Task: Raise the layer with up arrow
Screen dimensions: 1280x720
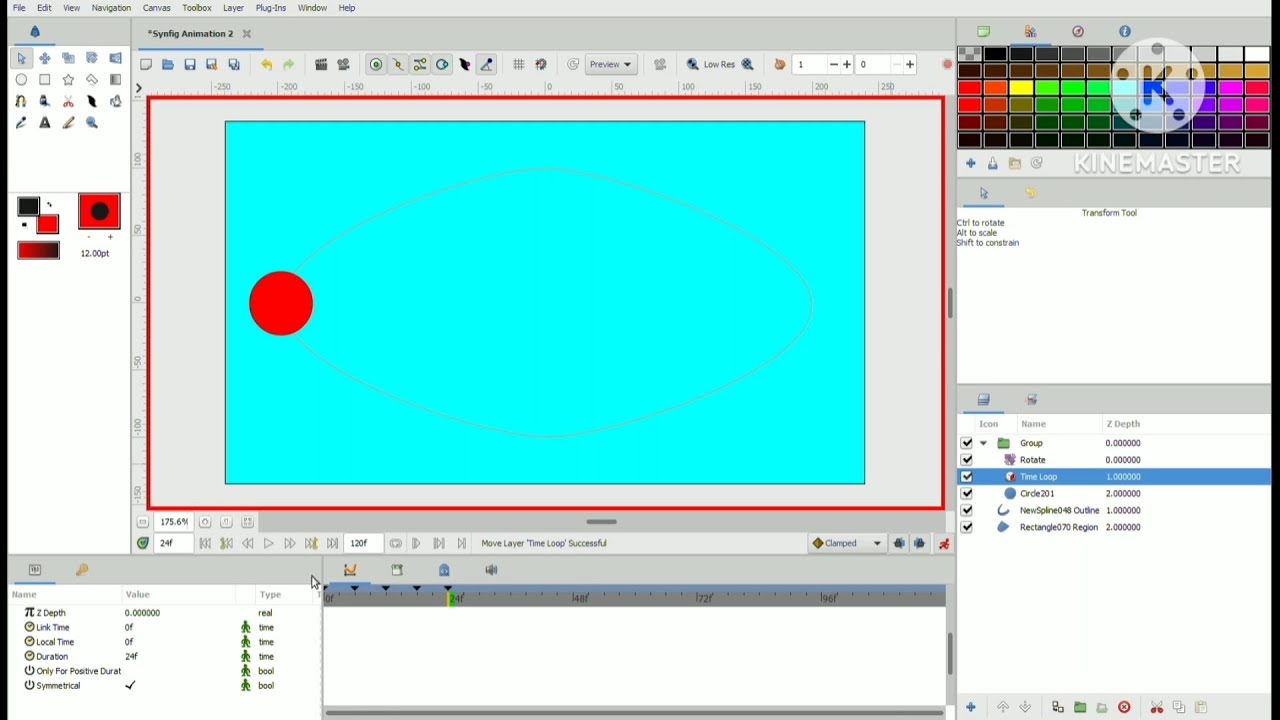Action: (x=1003, y=708)
